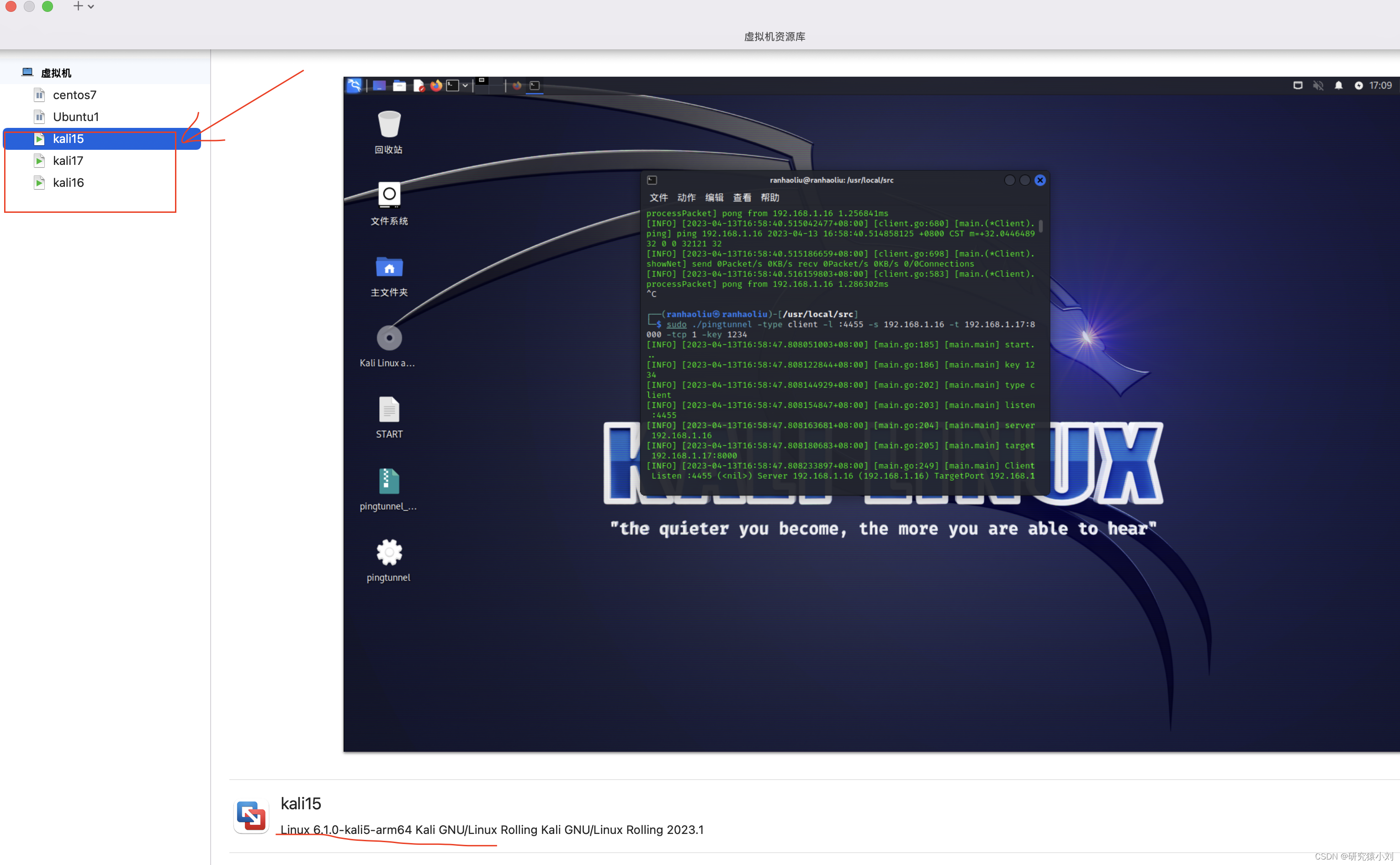Minimize the terminal window
This screenshot has width=1400, height=865.
tap(1009, 180)
